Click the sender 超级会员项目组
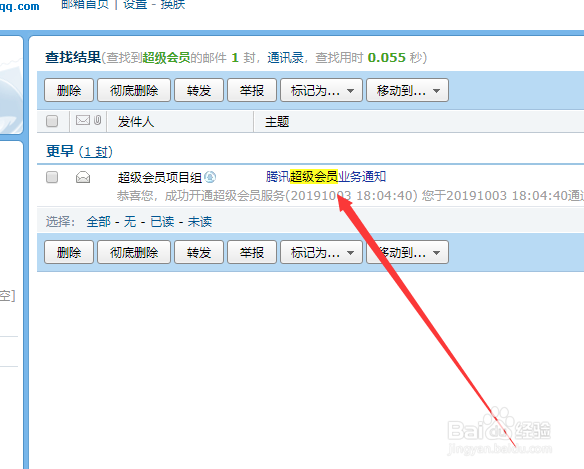This screenshot has height=469, width=584. pyautogui.click(x=159, y=177)
